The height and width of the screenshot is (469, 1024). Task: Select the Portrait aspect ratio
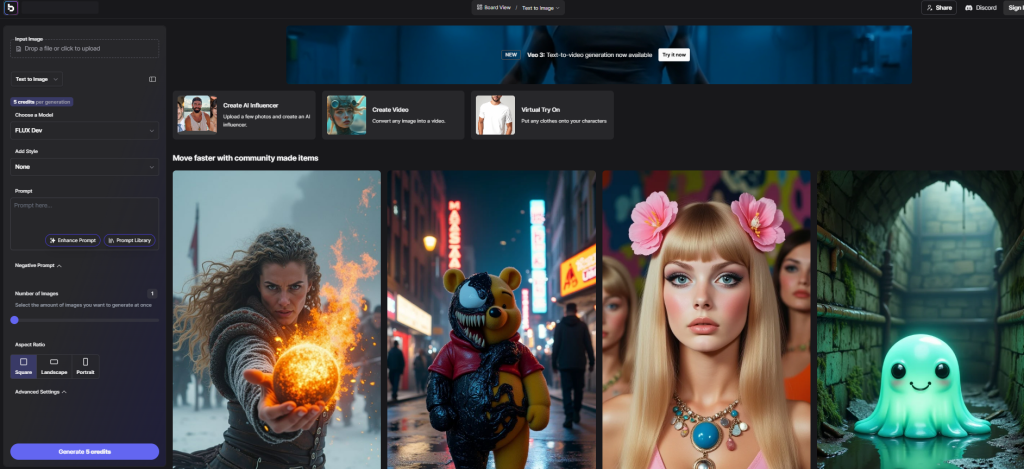pyautogui.click(x=85, y=366)
